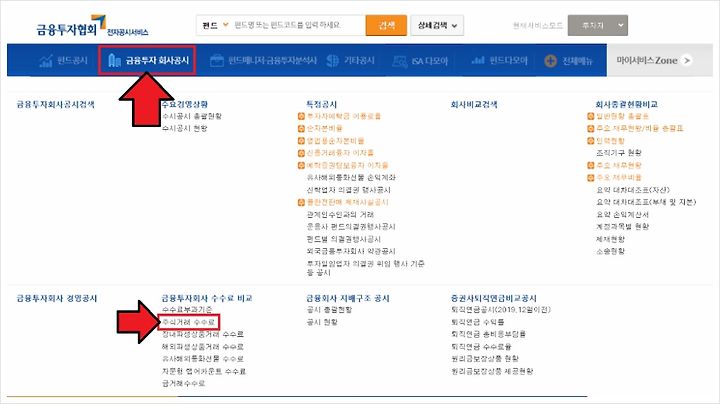Click the orange icon beside 불완전판매 제재사실공시

click(301, 202)
